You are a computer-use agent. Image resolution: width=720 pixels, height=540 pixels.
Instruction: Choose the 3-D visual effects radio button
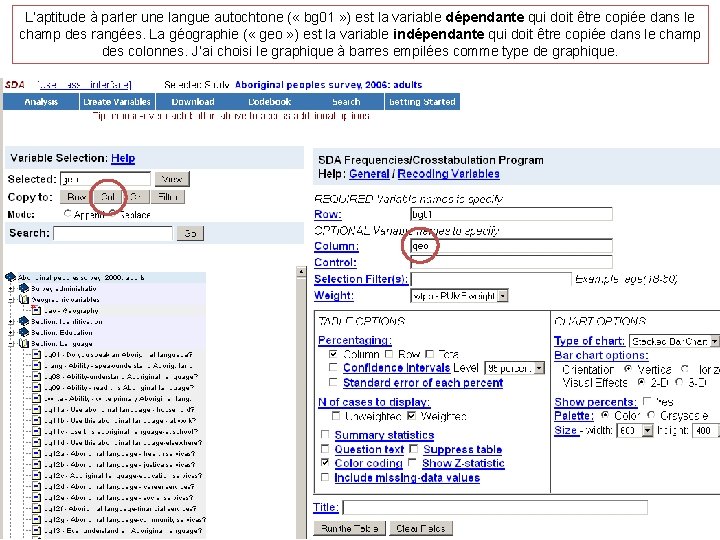pos(679,382)
